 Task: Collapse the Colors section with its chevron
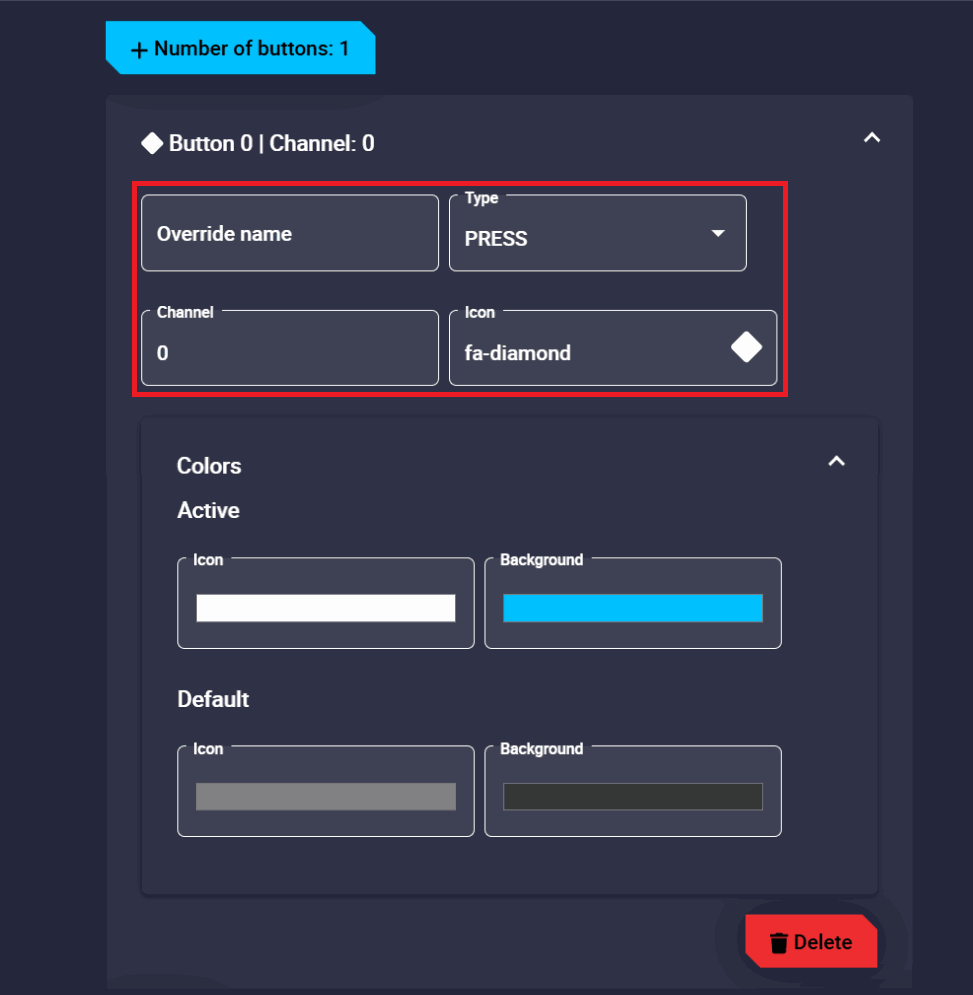pyautogui.click(x=837, y=461)
